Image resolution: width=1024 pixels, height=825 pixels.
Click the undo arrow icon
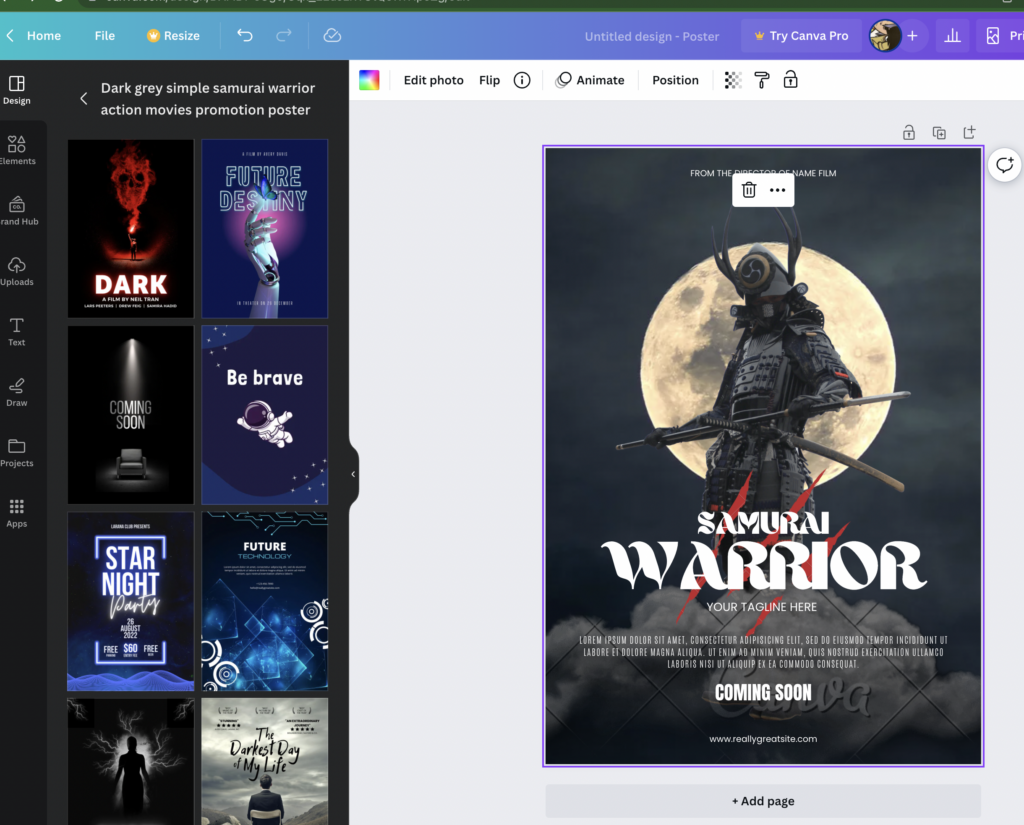245,36
